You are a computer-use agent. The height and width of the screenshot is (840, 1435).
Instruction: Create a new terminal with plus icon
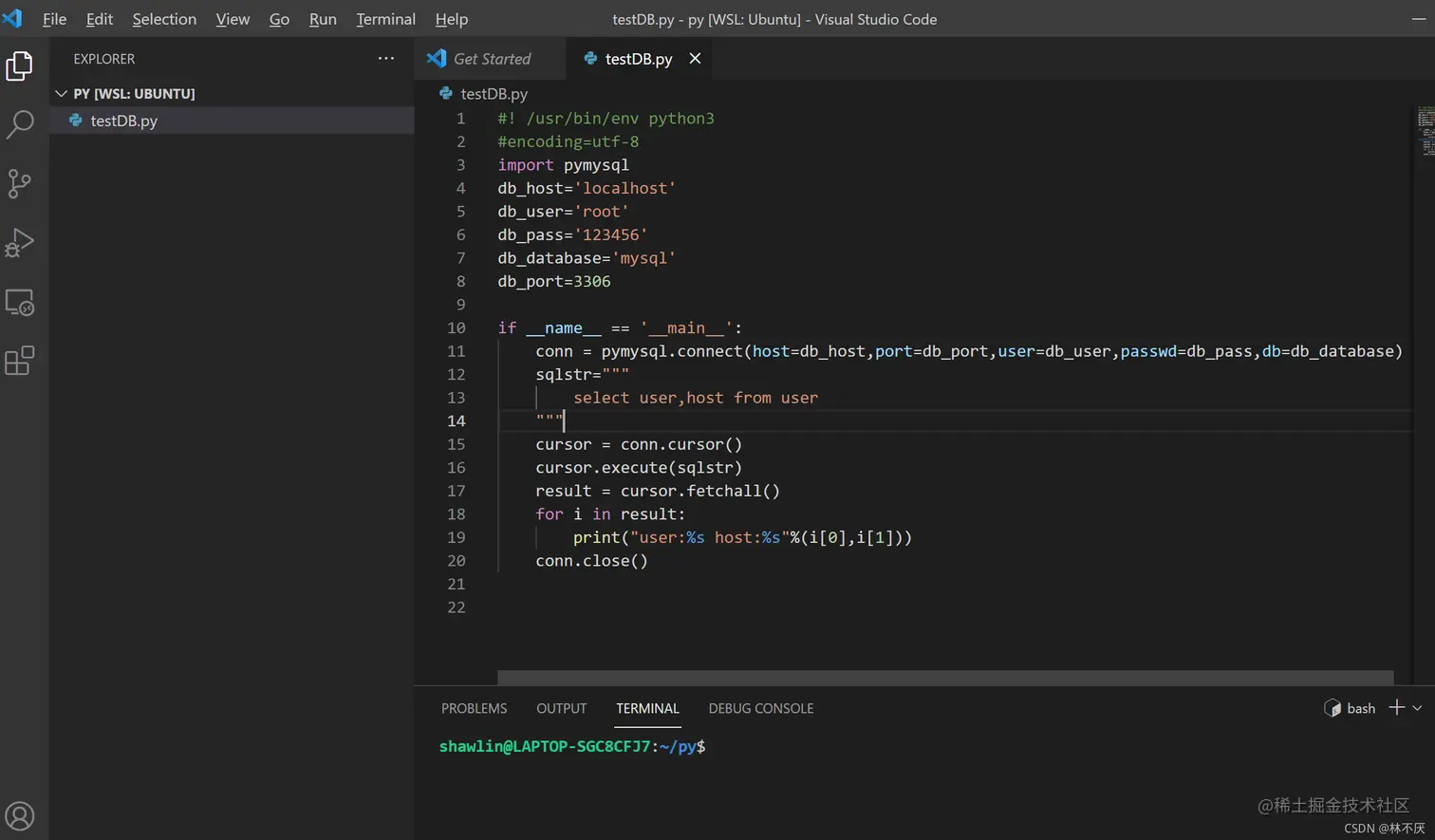pyautogui.click(x=1396, y=708)
